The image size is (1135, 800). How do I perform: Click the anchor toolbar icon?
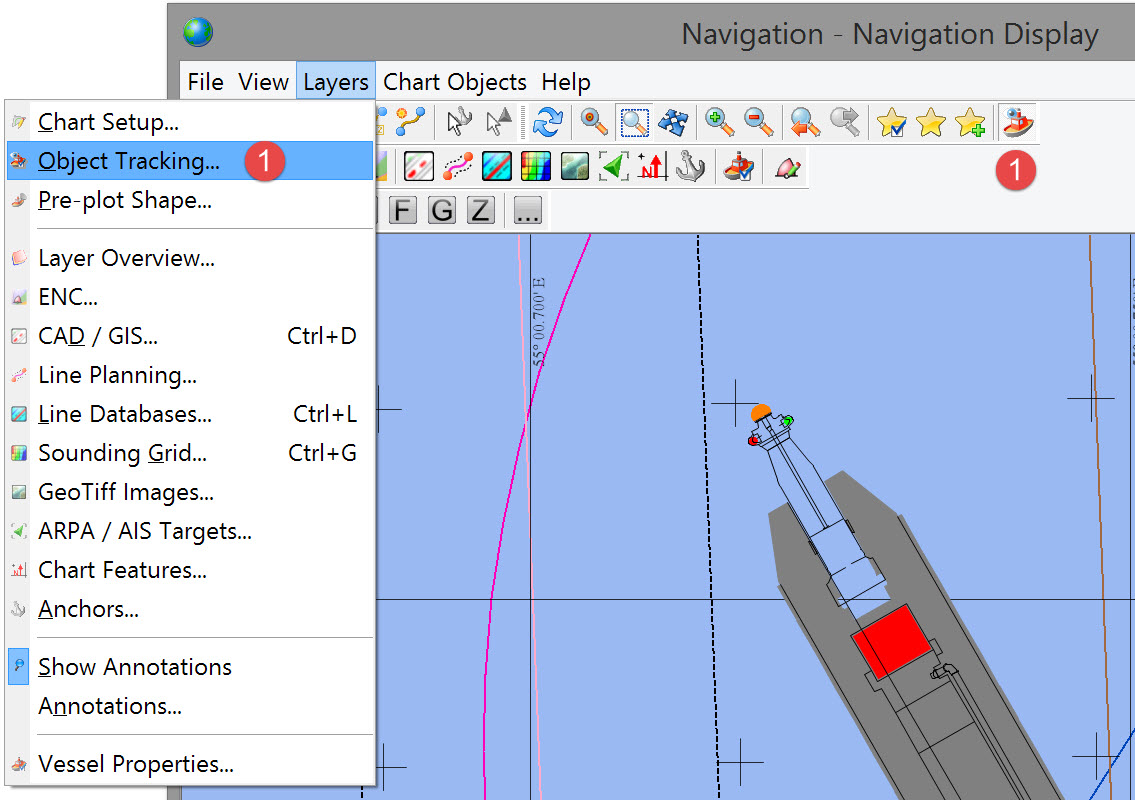click(690, 166)
